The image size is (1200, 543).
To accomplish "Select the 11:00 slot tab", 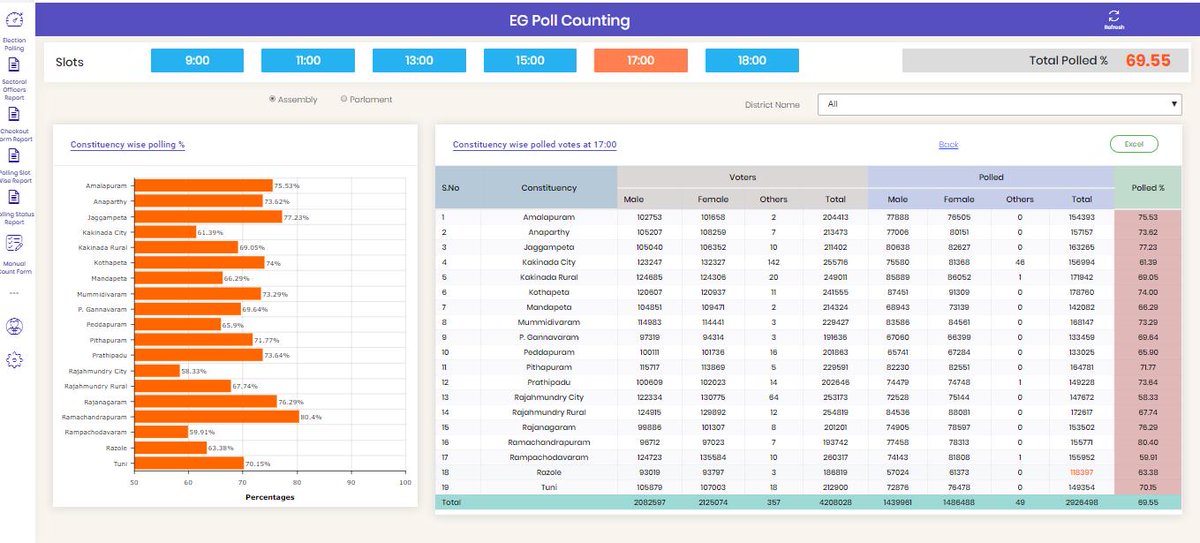I will click(308, 60).
